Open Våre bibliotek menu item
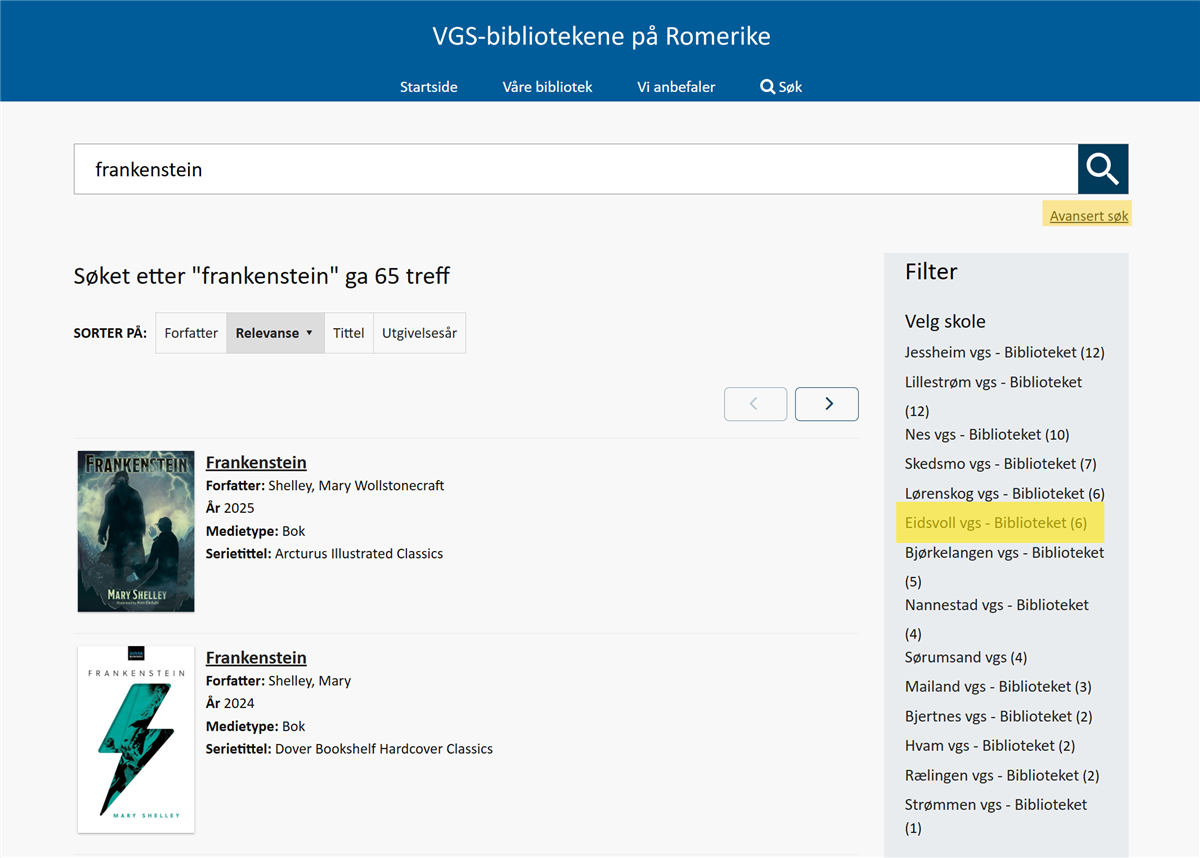The image size is (1200, 858). pos(547,87)
